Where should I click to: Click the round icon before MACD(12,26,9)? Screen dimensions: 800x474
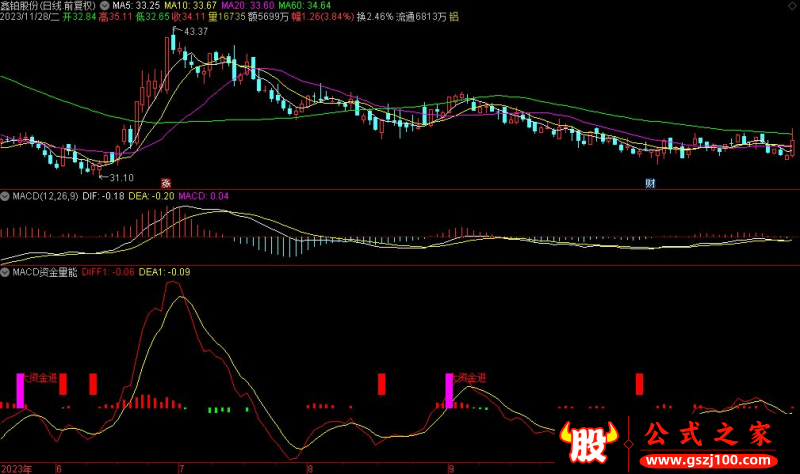4,196
